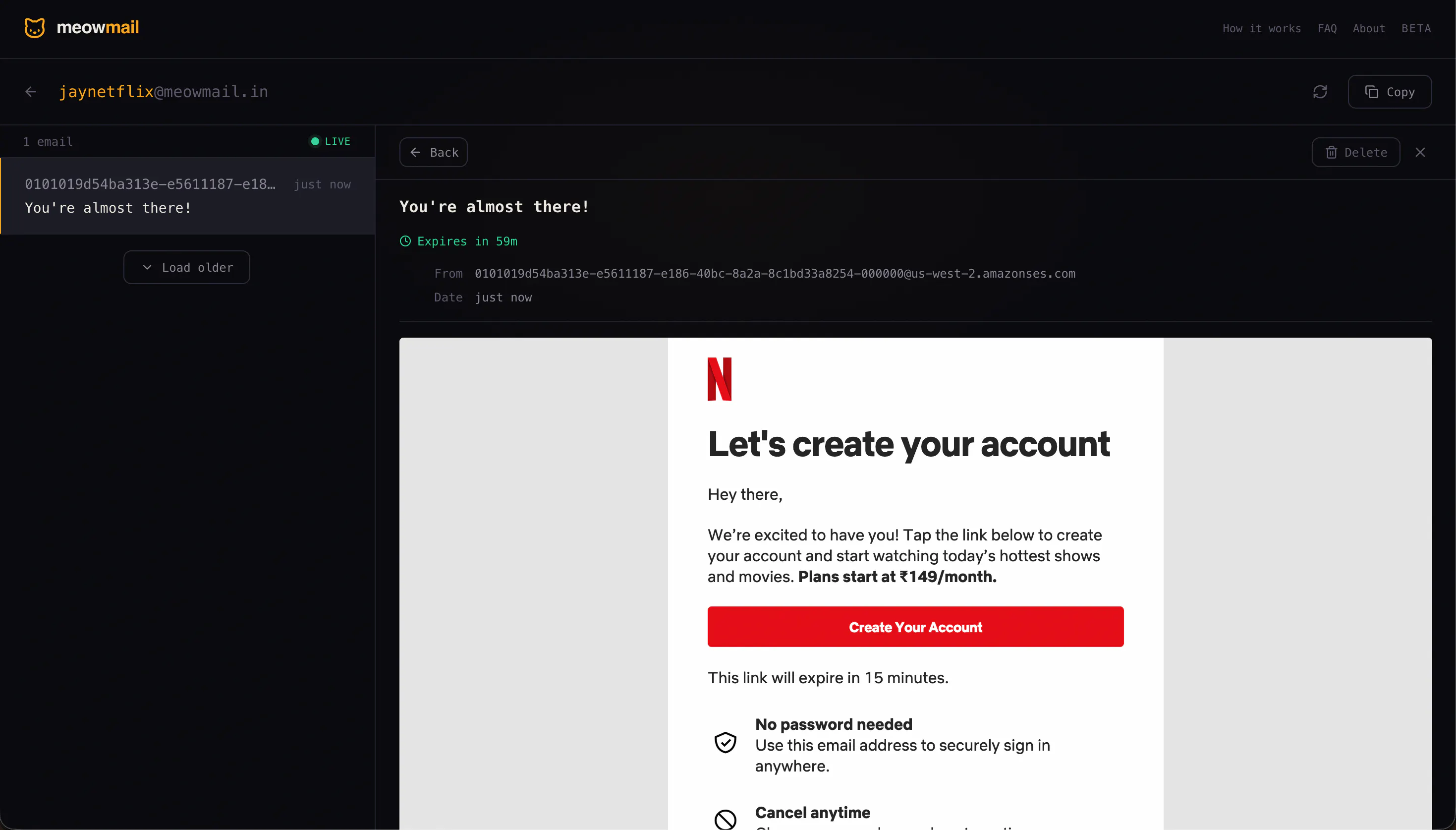Go back using the arrow beside jaynetflix address
Screen dimensions: 1456x830
(31, 92)
